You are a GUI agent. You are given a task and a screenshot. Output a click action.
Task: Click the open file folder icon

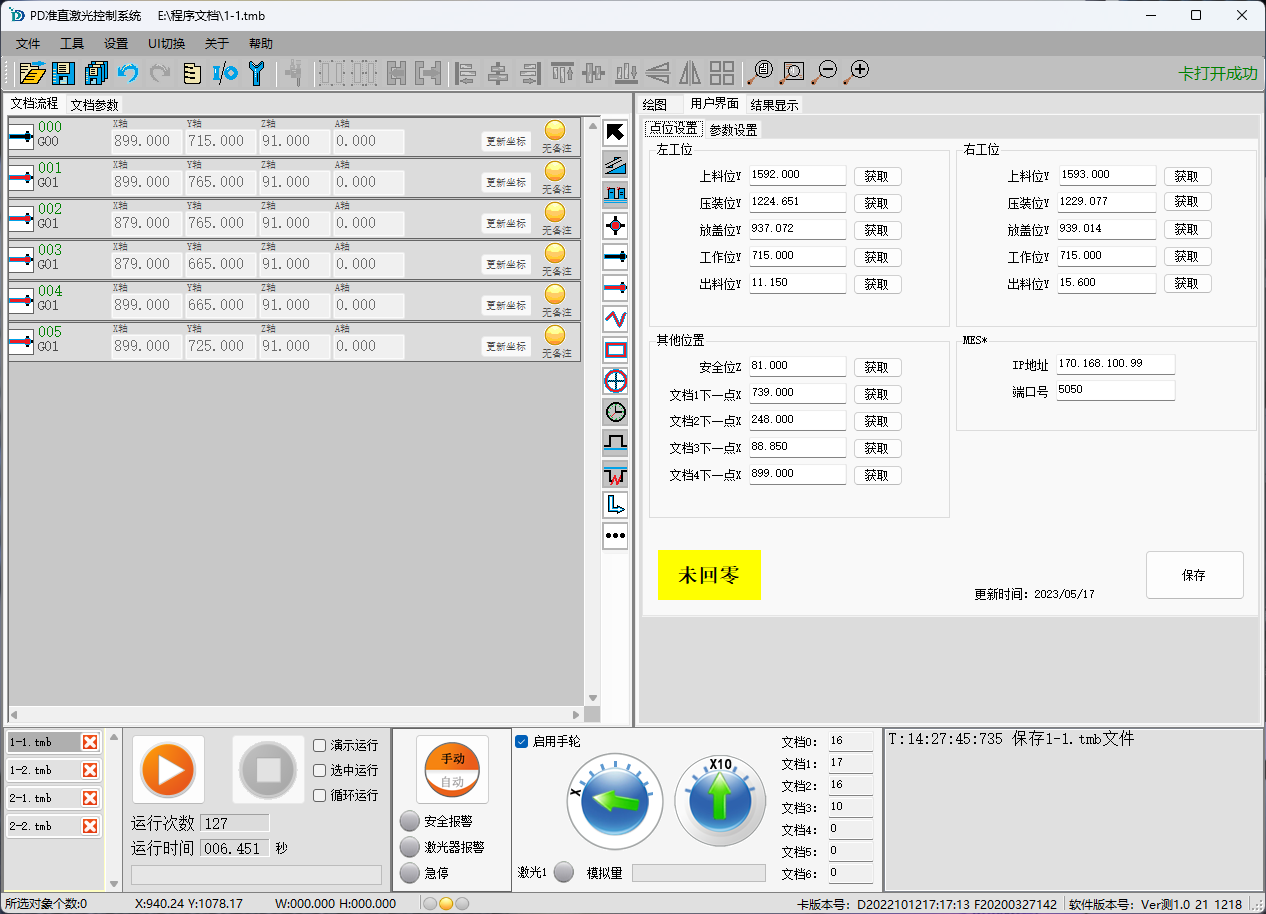tap(32, 72)
